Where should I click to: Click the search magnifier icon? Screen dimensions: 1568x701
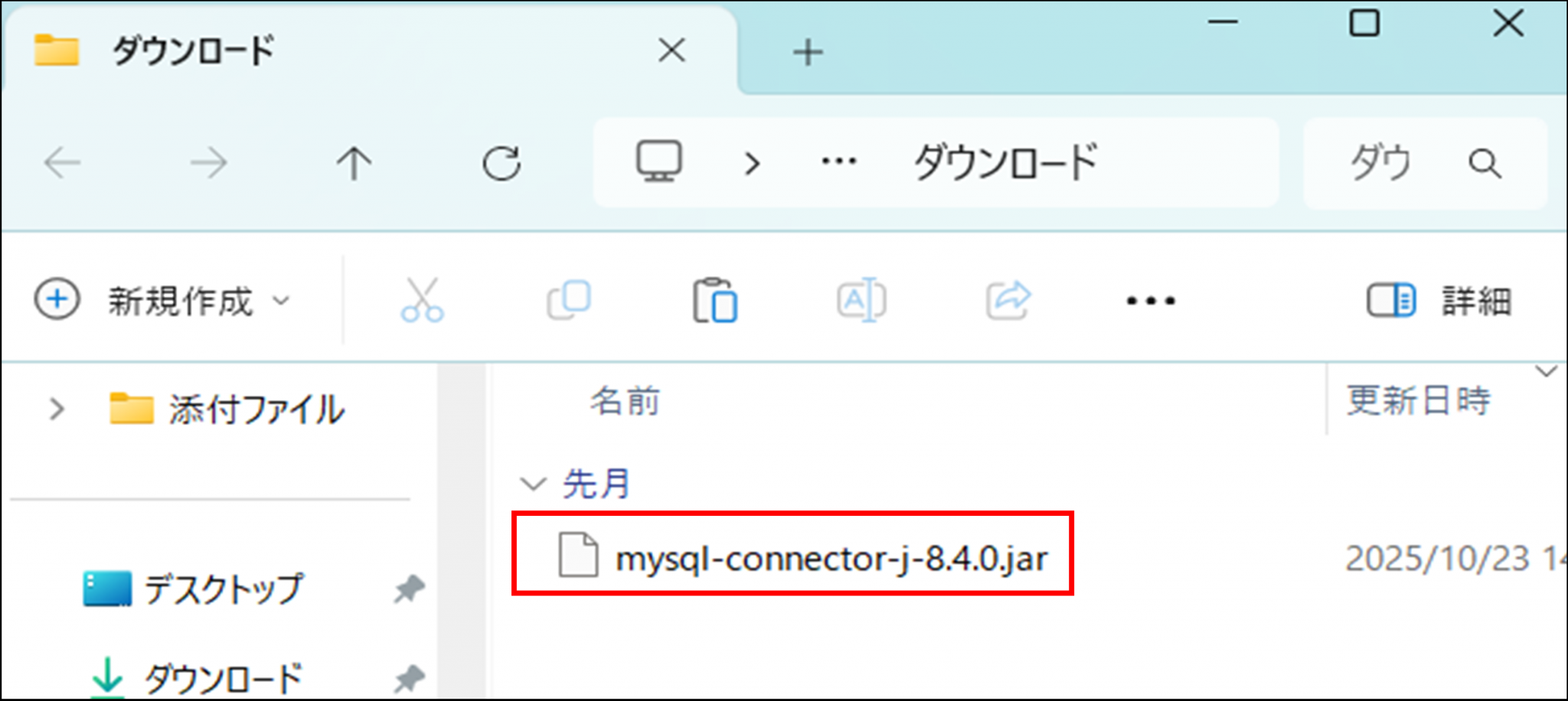(1484, 163)
